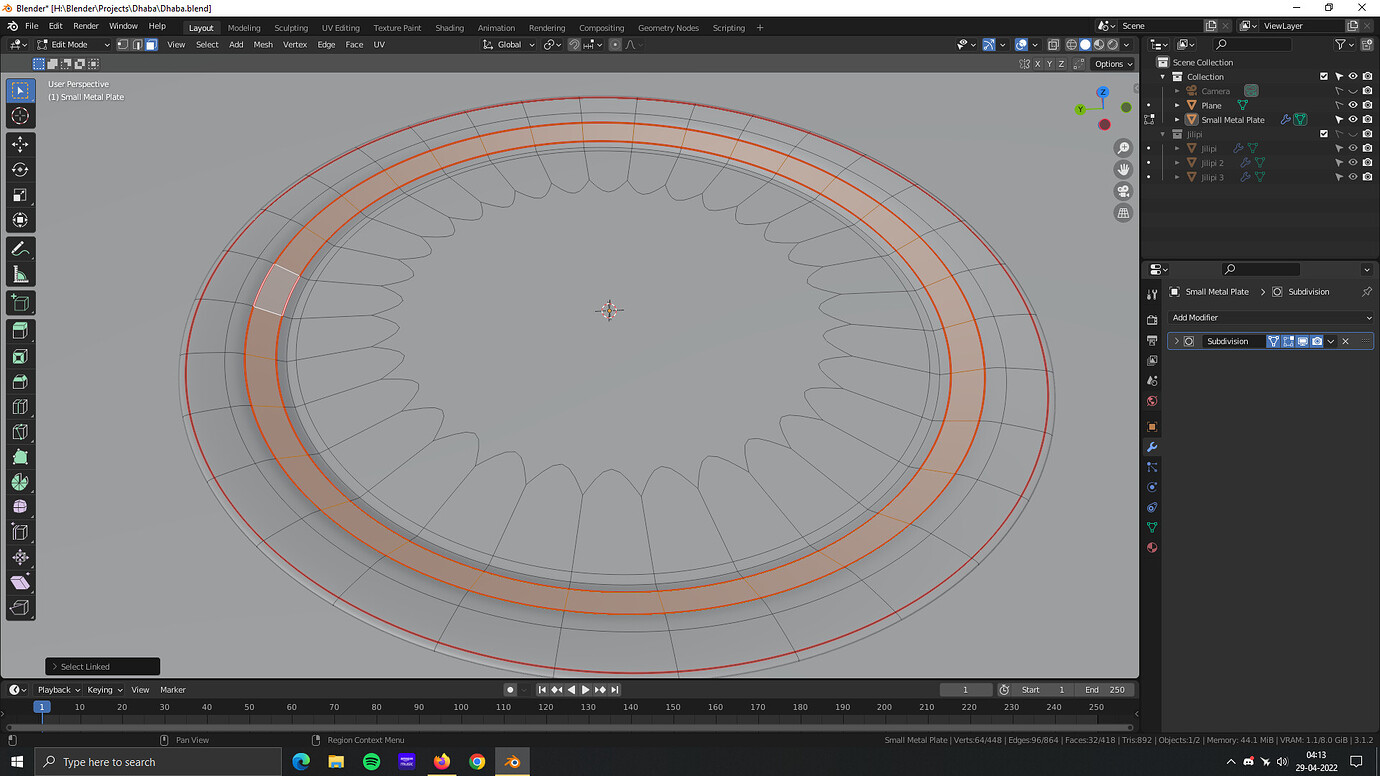
Task: Click the hand pan view gizmo
Action: 1123,169
